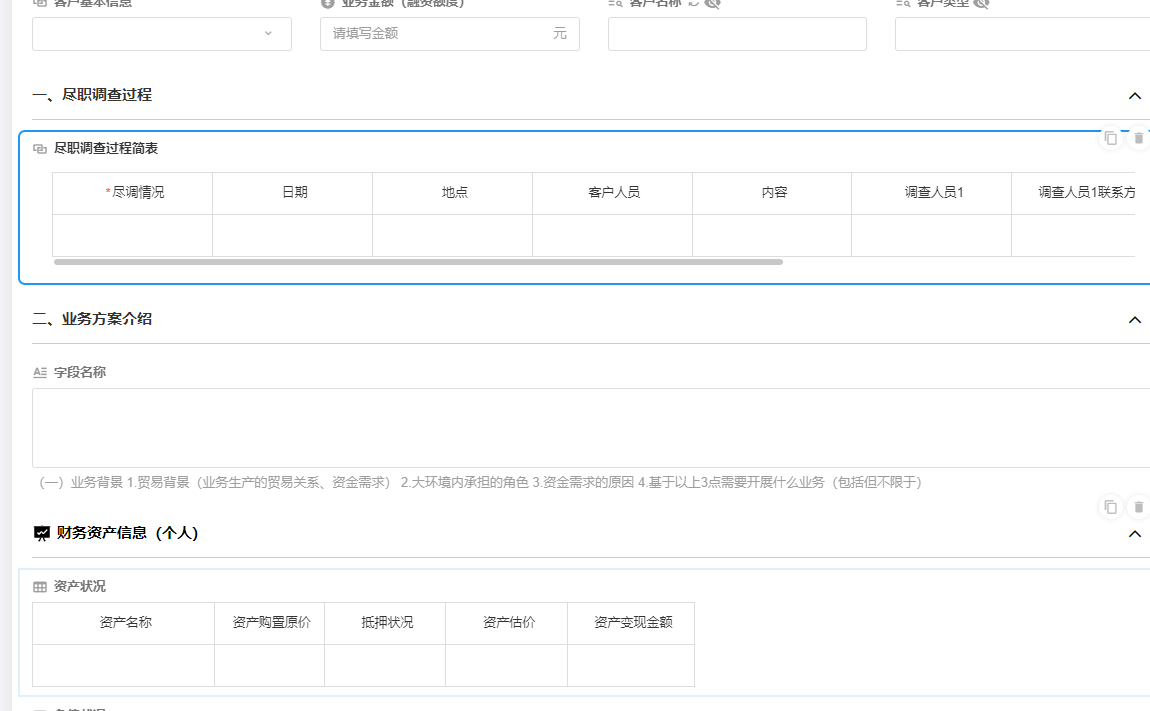The height and width of the screenshot is (711, 1150).
Task: Click the delete trash icon above 尽职调查过程简表
Action: 1138,138
